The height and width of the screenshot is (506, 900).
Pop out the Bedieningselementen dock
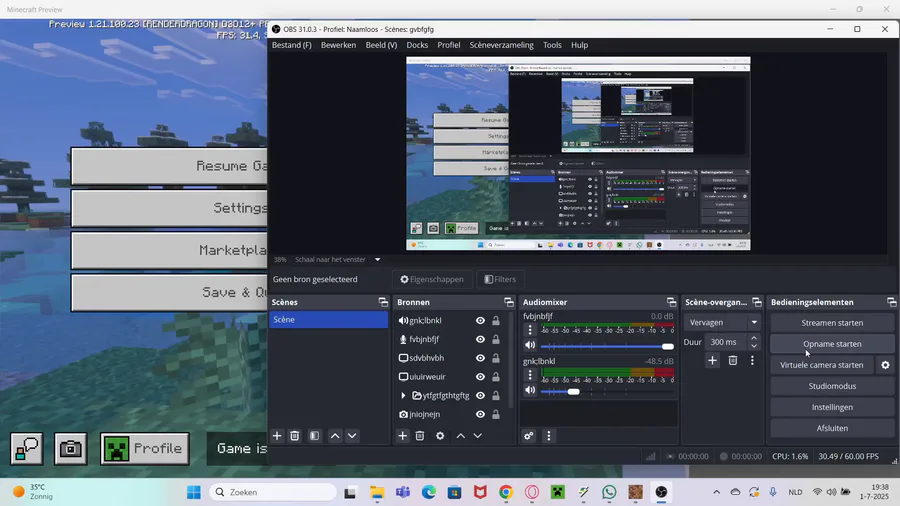[x=891, y=302]
